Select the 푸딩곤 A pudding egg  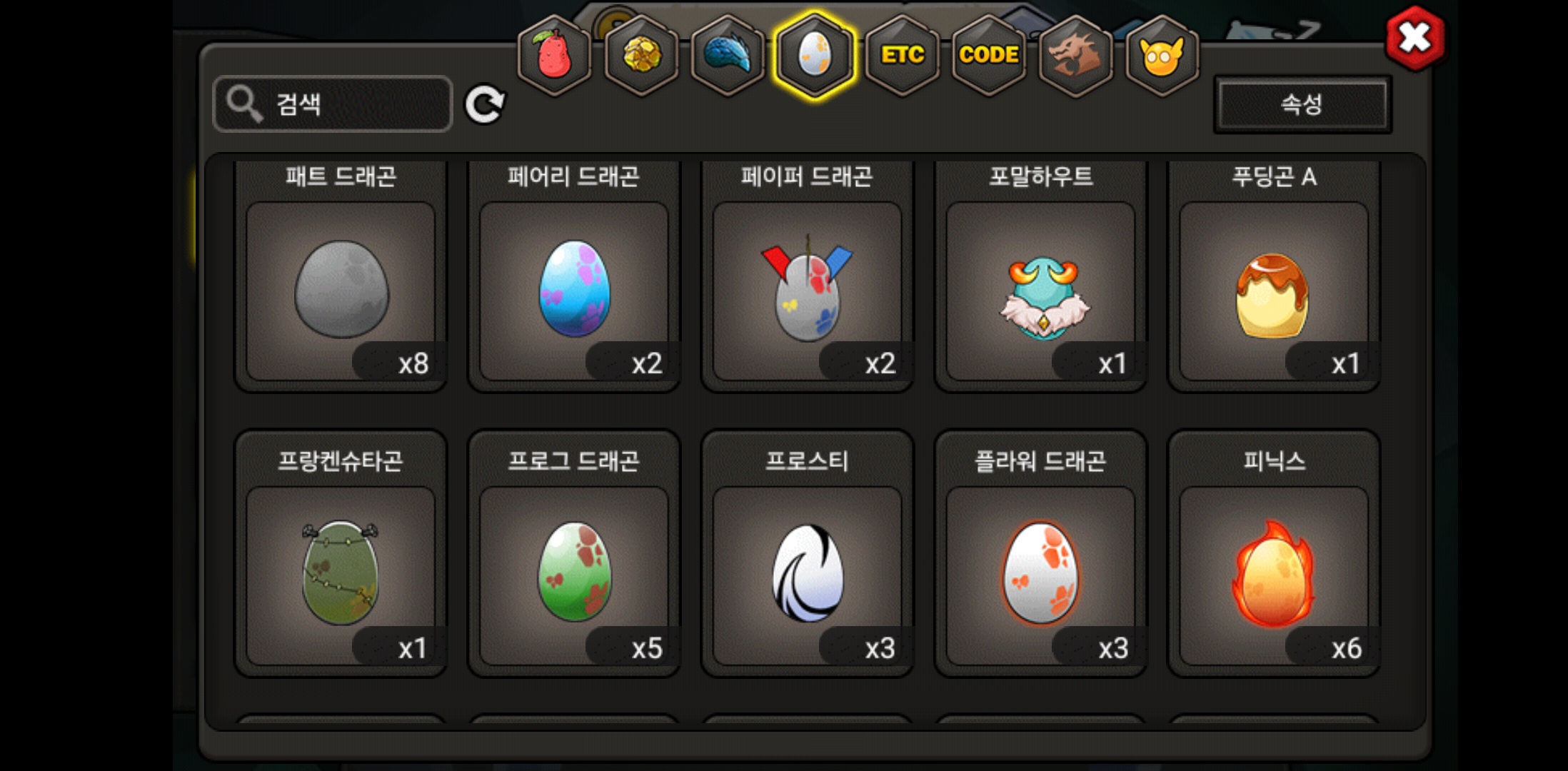pos(1274,277)
